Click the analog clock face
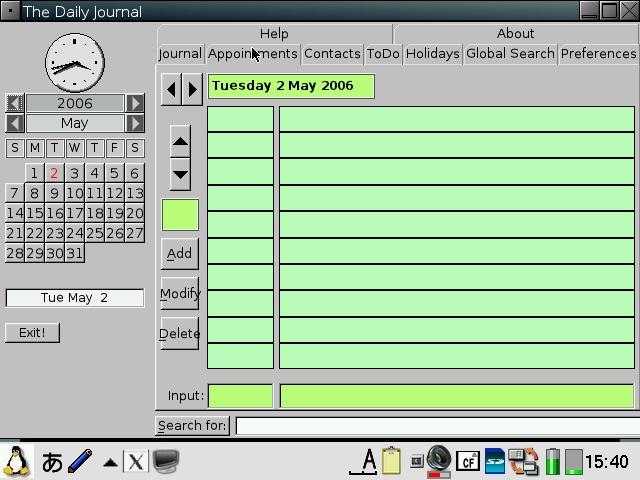This screenshot has height=480, width=640. [x=75, y=62]
